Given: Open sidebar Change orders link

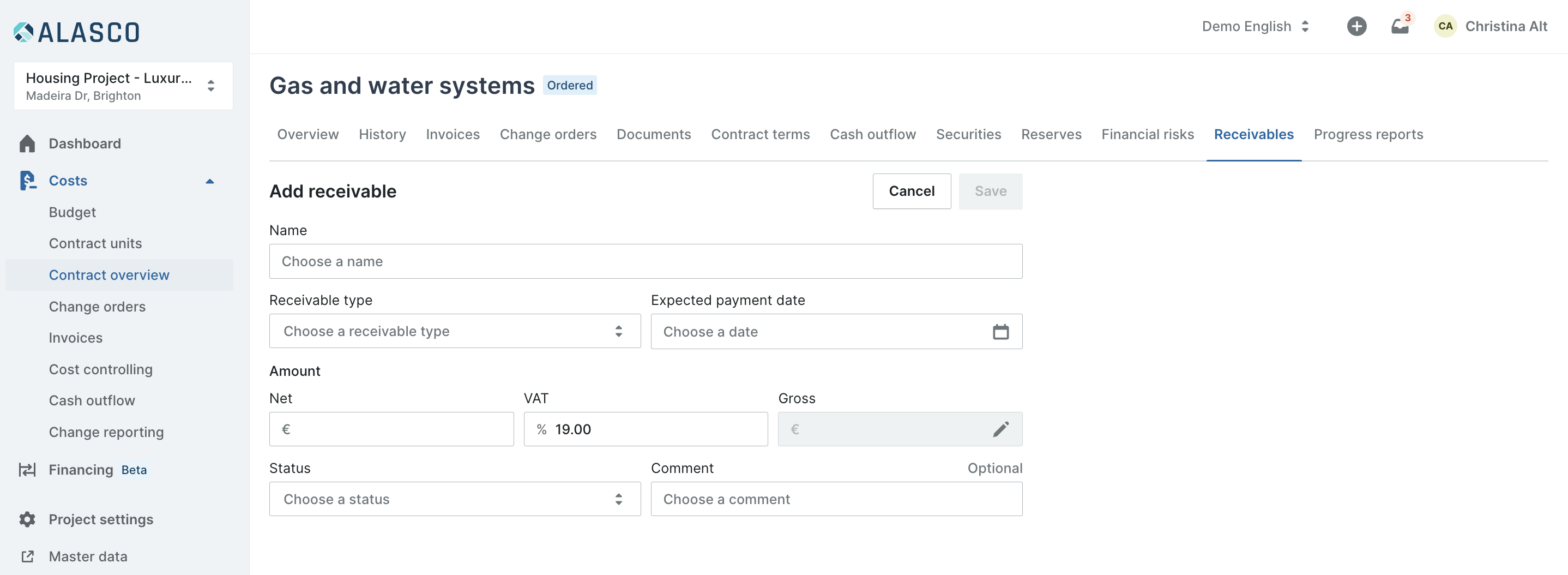Looking at the screenshot, I should pos(98,307).
